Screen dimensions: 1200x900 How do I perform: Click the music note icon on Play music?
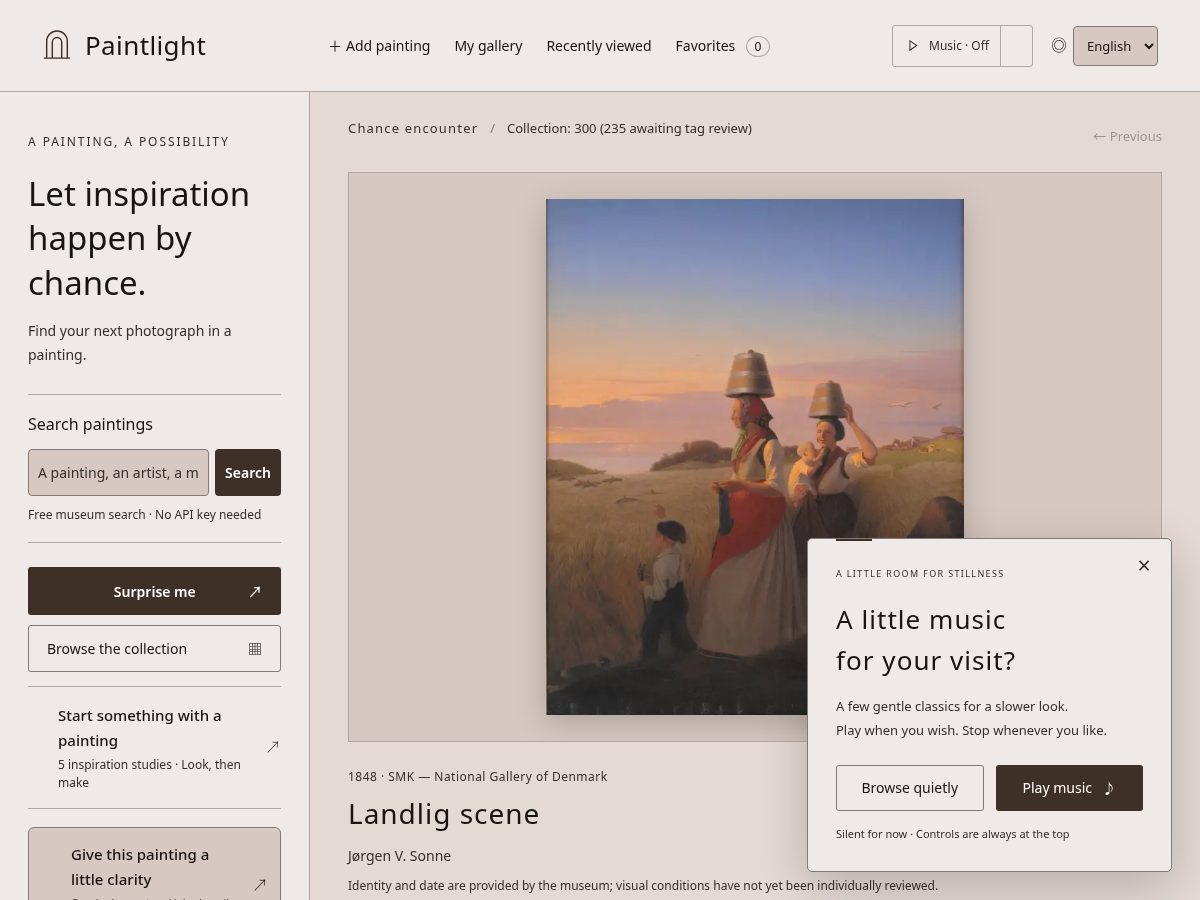pos(1108,788)
